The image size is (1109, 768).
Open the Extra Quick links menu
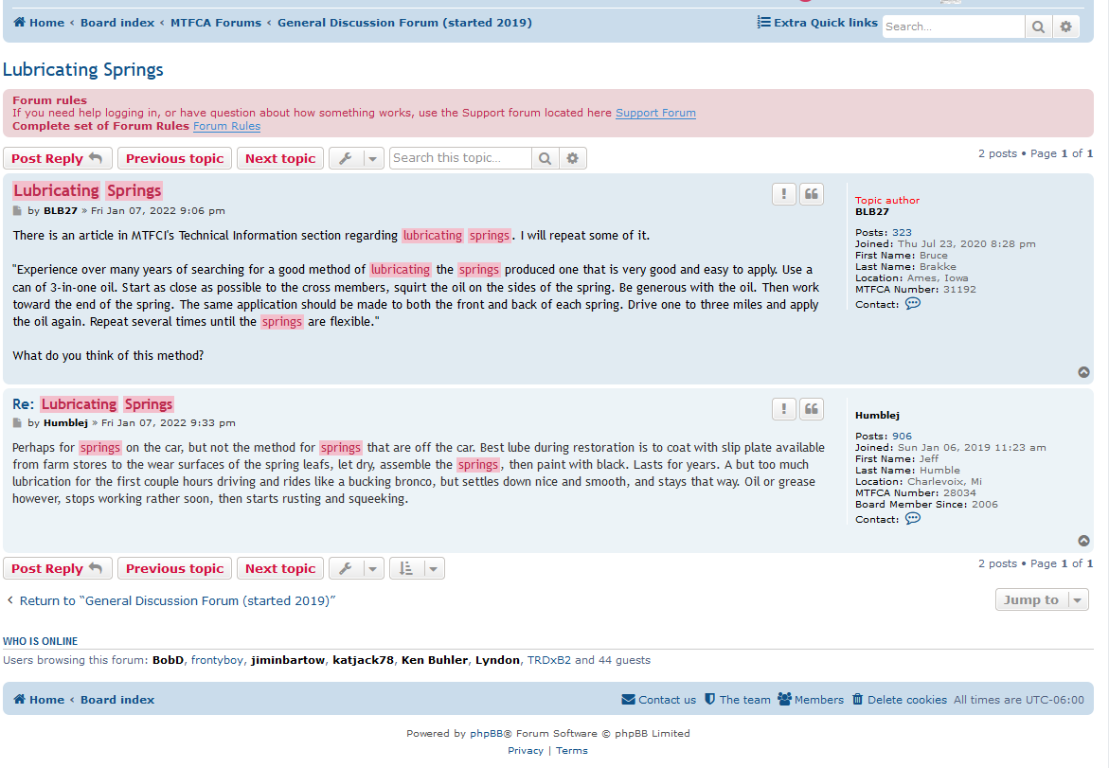point(817,22)
